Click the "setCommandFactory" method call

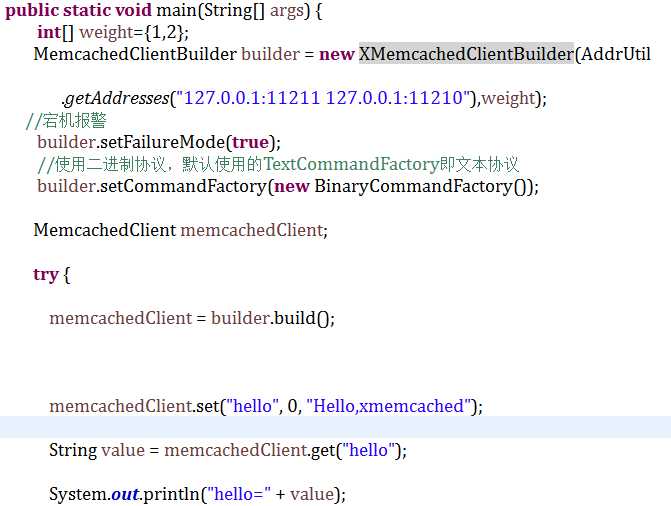point(183,187)
